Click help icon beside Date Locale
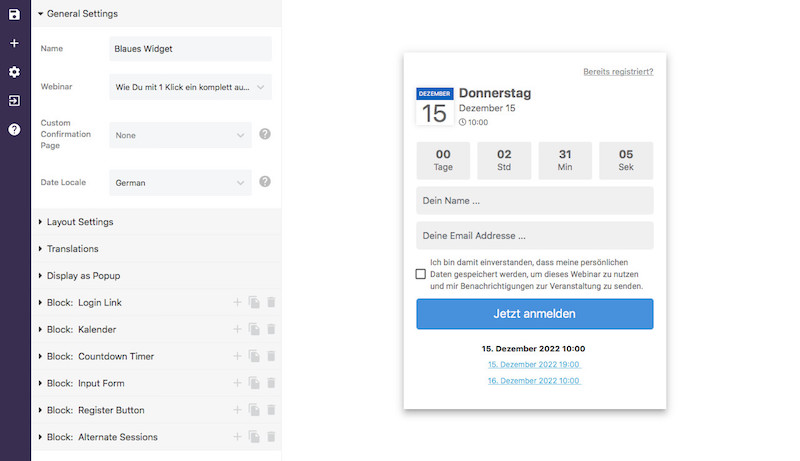The image size is (800, 461). [265, 182]
